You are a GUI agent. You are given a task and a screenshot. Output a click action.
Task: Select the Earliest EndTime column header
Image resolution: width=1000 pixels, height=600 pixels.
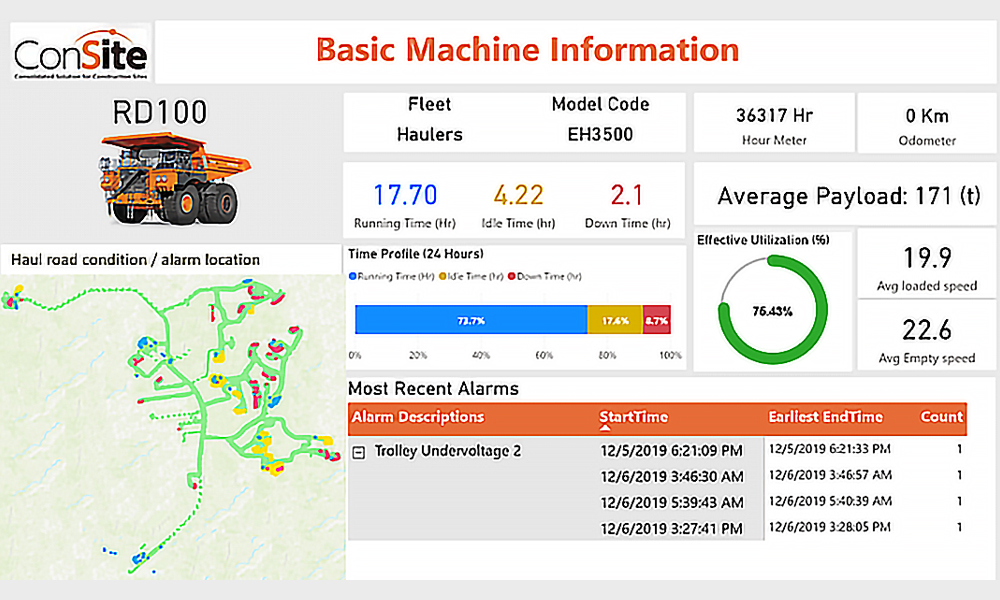click(x=825, y=417)
